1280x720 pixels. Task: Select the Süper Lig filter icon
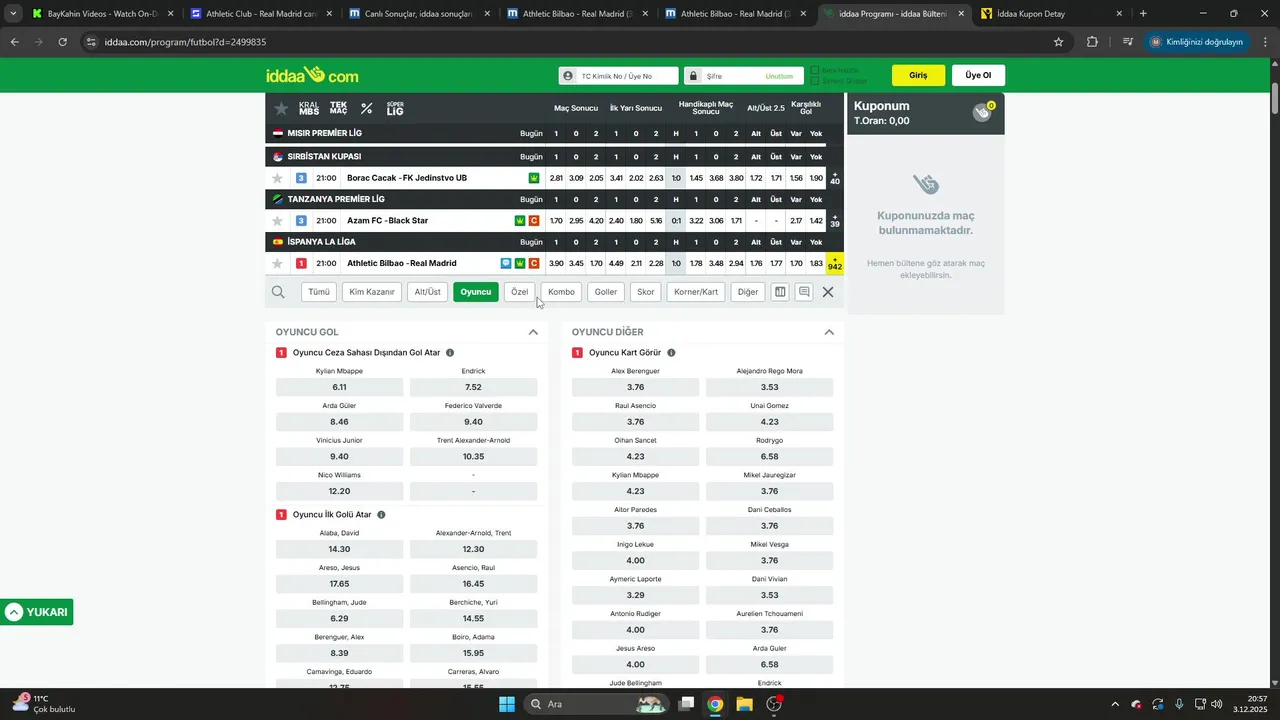pos(395,108)
